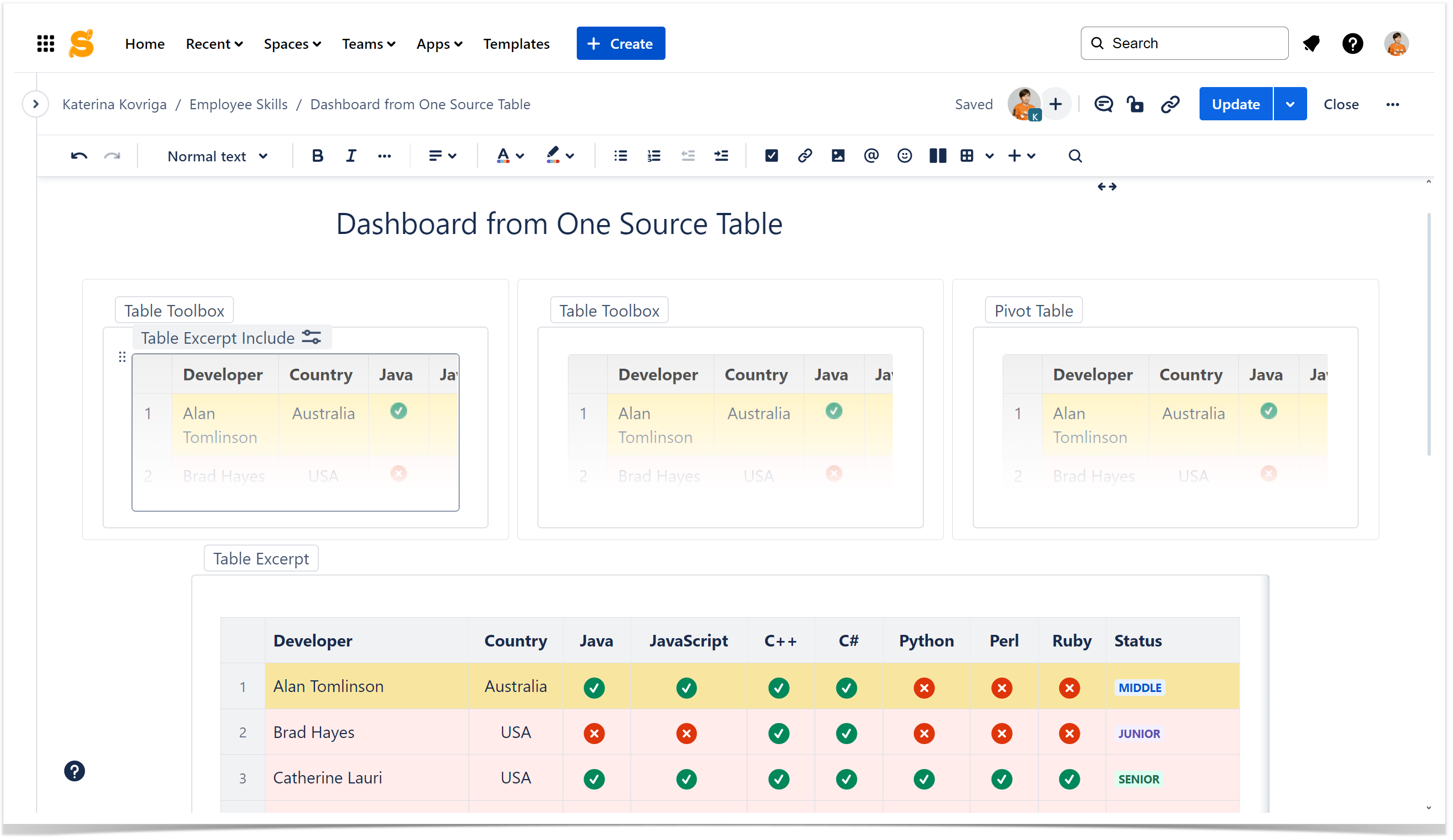Toggle the bullet list button
1453x840 pixels.
(x=621, y=156)
